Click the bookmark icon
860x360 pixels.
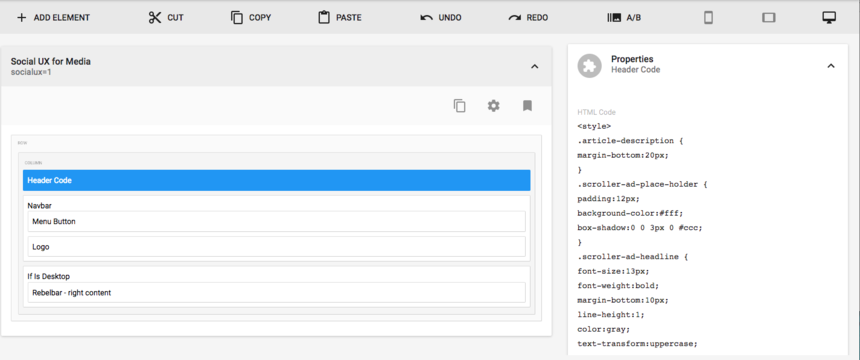click(x=527, y=105)
